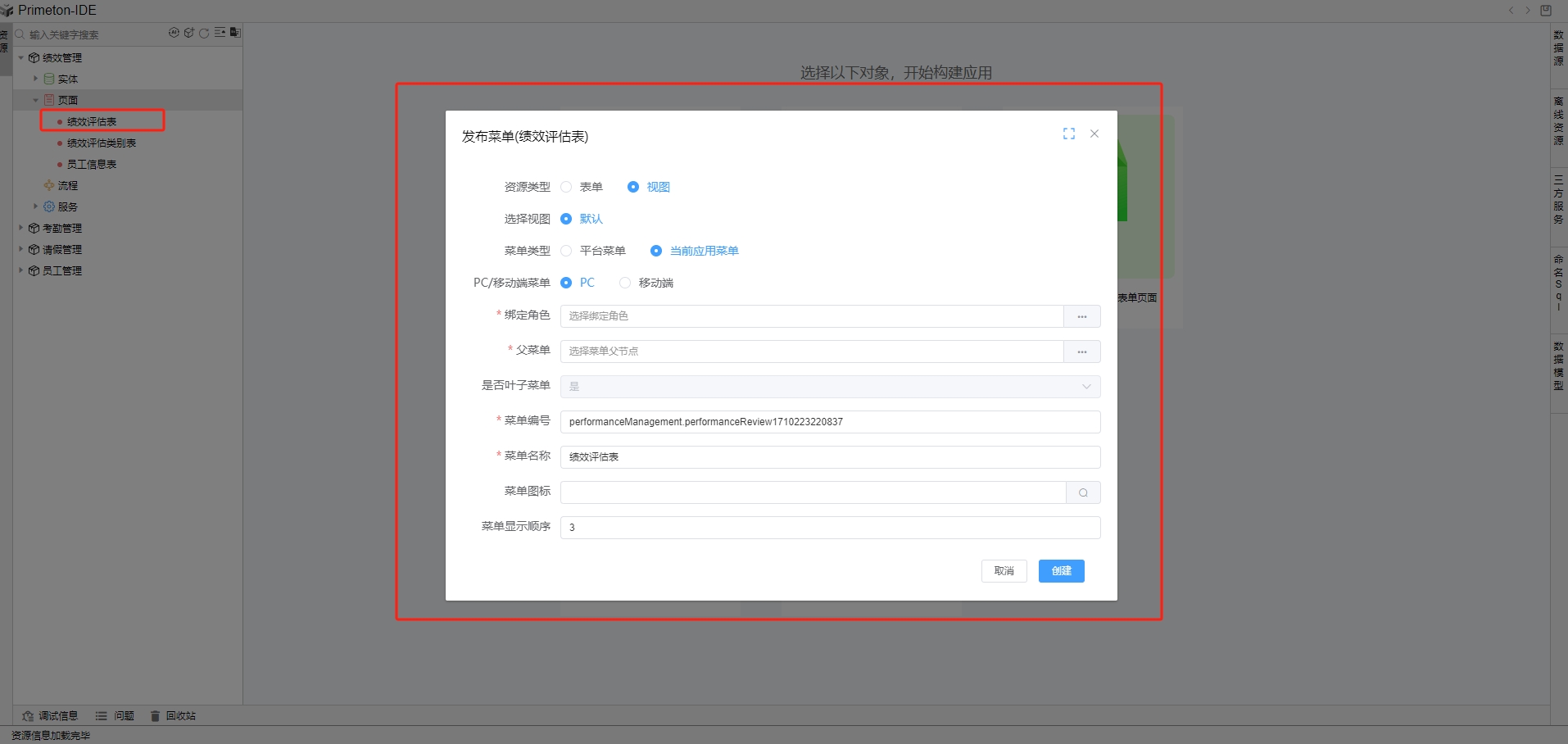Click the refresh icon in resource panel
1568x744 pixels.
[x=204, y=33]
